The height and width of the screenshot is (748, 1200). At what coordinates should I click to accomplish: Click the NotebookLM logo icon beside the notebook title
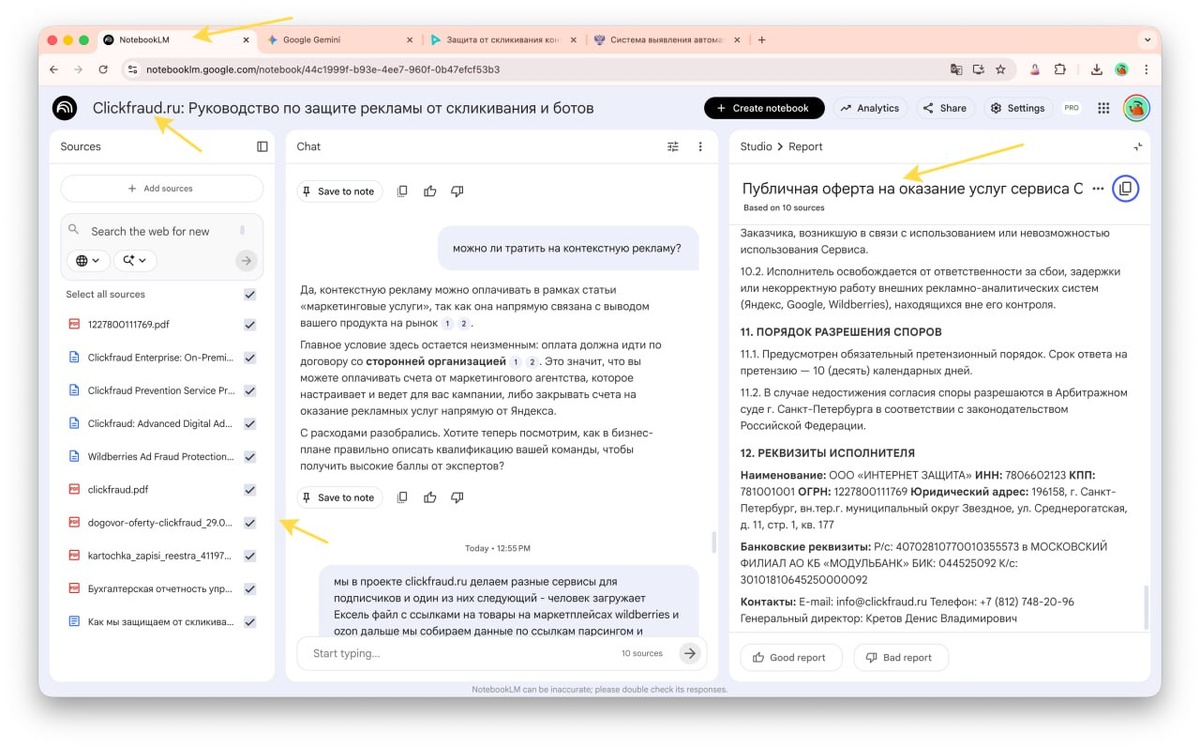[x=65, y=108]
